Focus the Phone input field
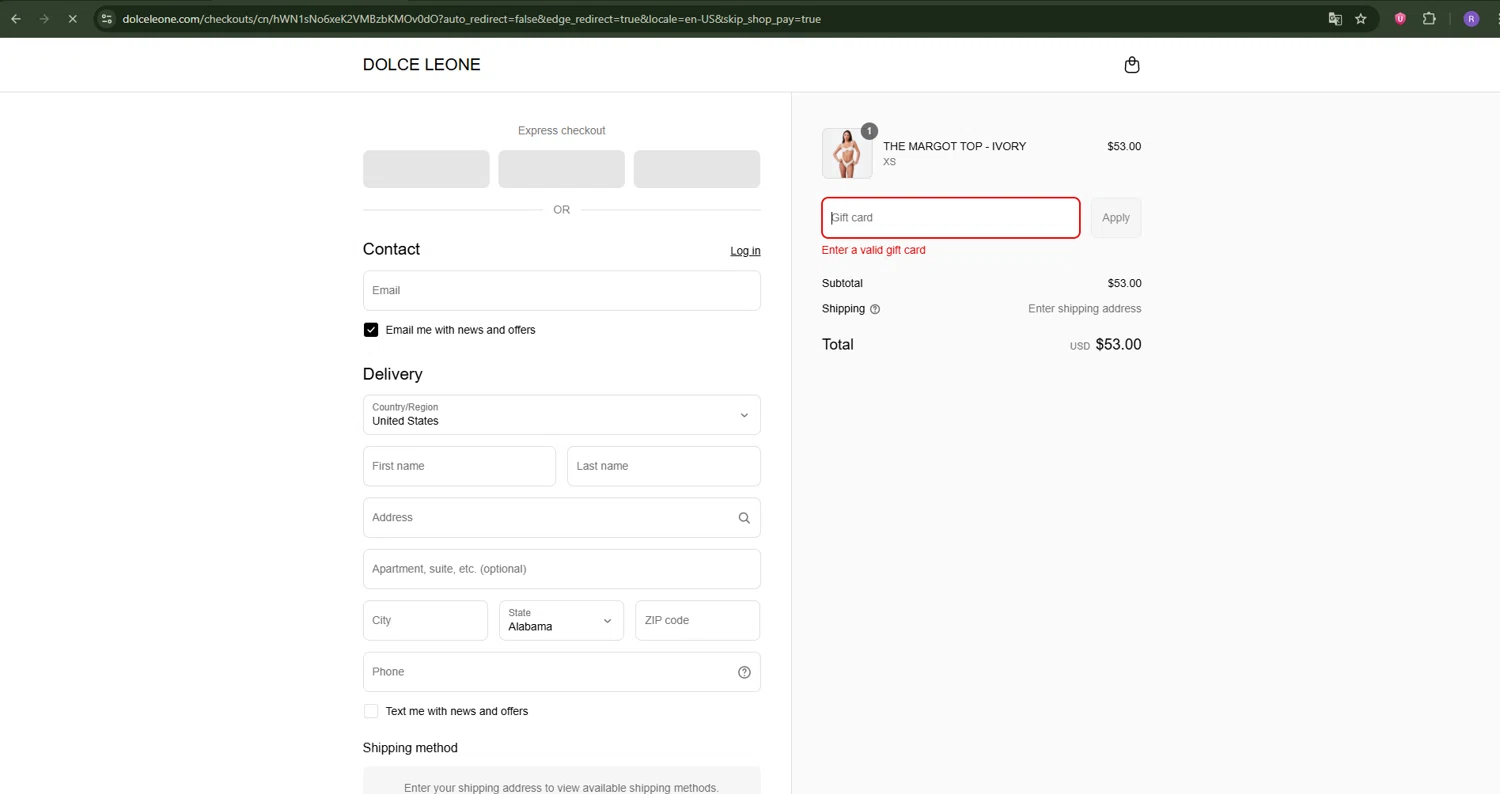Screen dimensions: 1500x794 (x=562, y=672)
